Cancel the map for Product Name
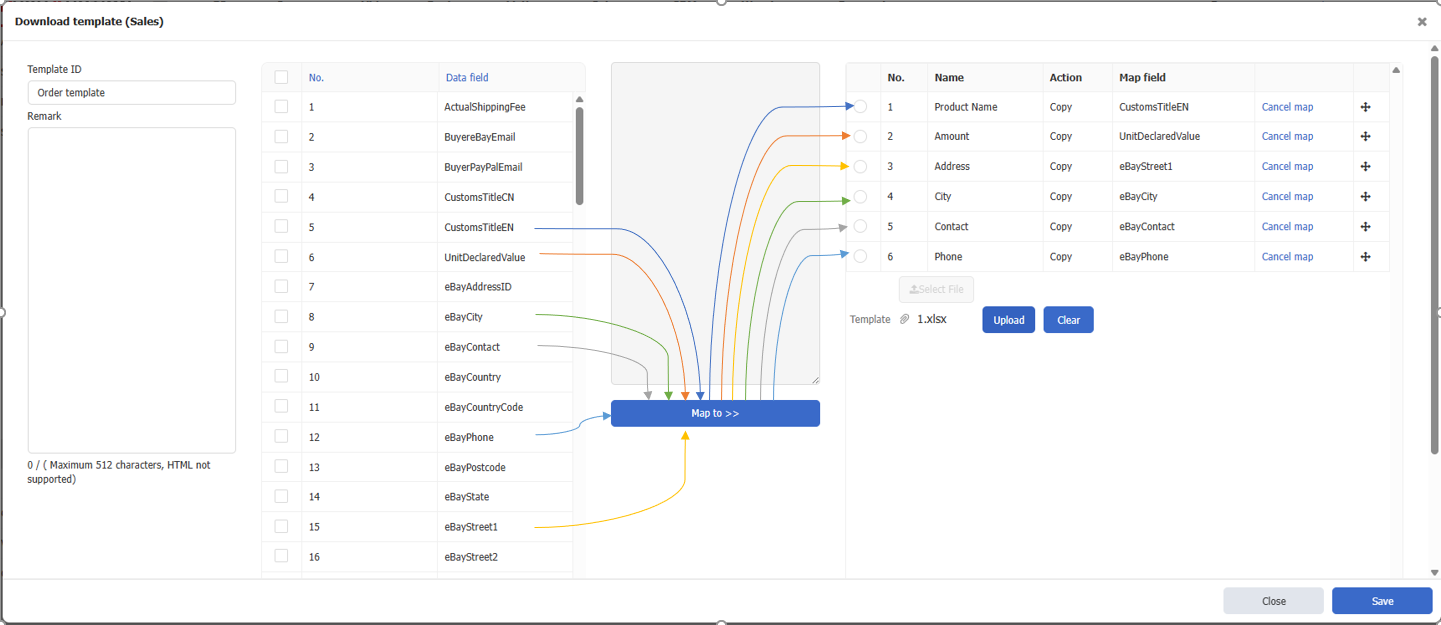 (1287, 107)
